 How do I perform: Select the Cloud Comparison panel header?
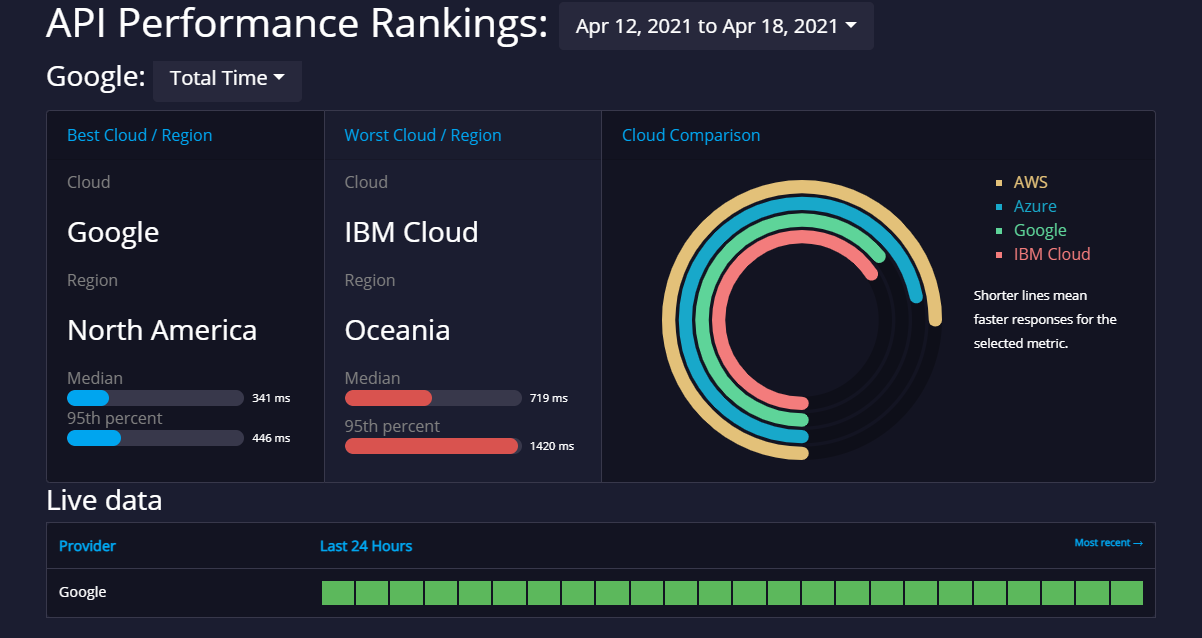coord(691,135)
